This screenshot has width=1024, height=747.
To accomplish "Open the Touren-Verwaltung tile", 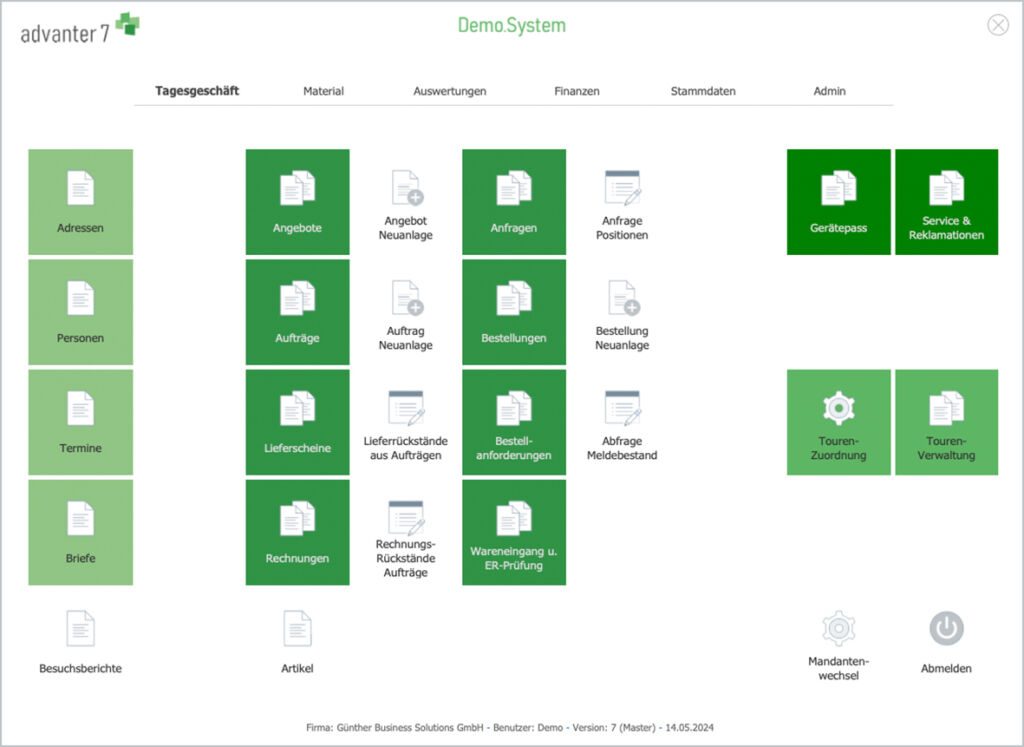I will point(946,422).
